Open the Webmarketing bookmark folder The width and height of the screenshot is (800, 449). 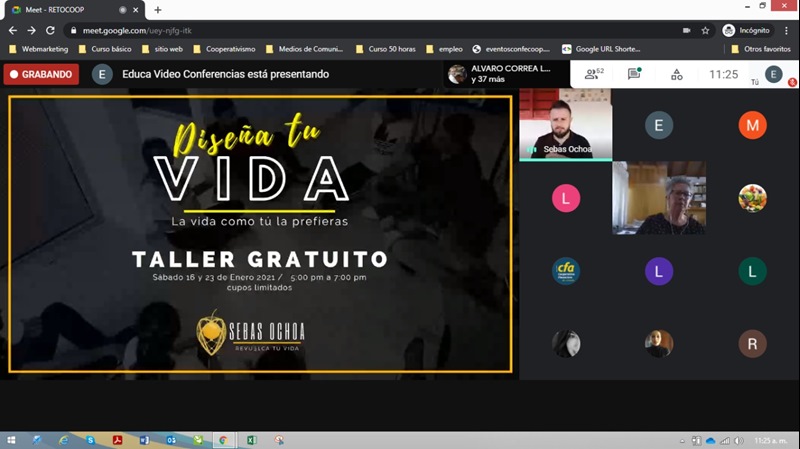click(x=39, y=49)
